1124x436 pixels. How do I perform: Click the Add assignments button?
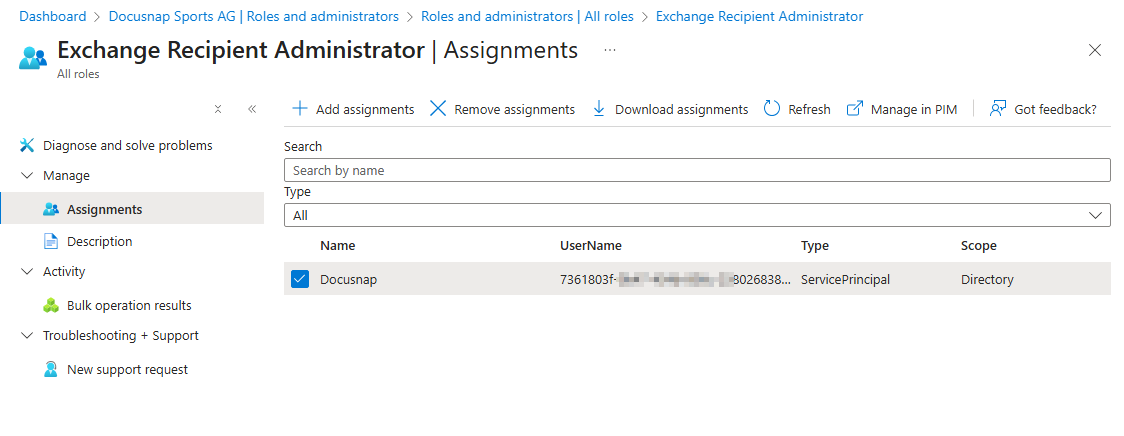click(353, 109)
